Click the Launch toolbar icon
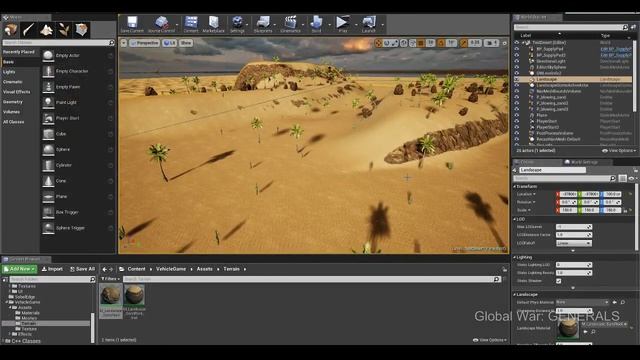Screen dimensions: 640x360 pyautogui.click(x=369, y=22)
